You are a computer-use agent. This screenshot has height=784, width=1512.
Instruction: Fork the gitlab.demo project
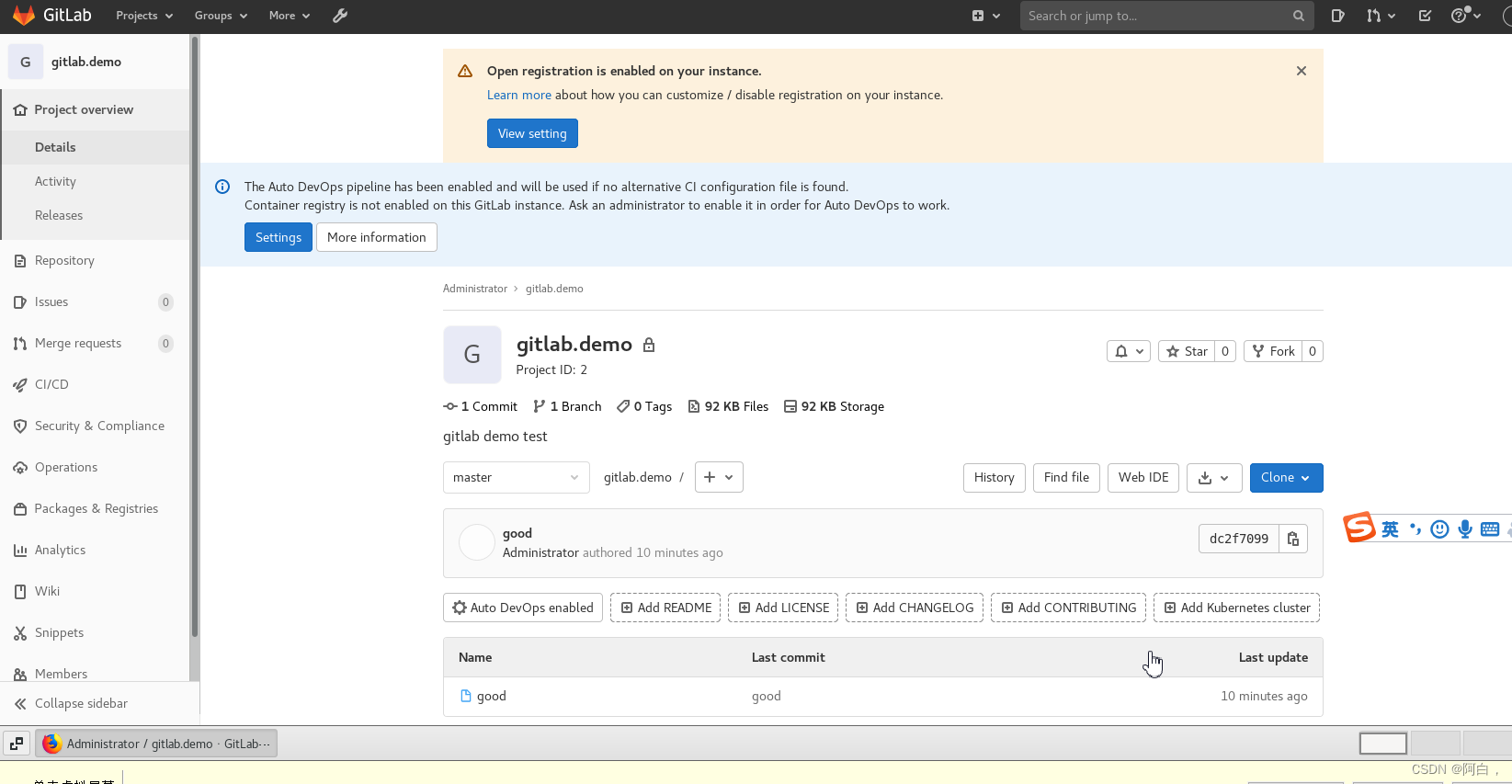click(1273, 351)
